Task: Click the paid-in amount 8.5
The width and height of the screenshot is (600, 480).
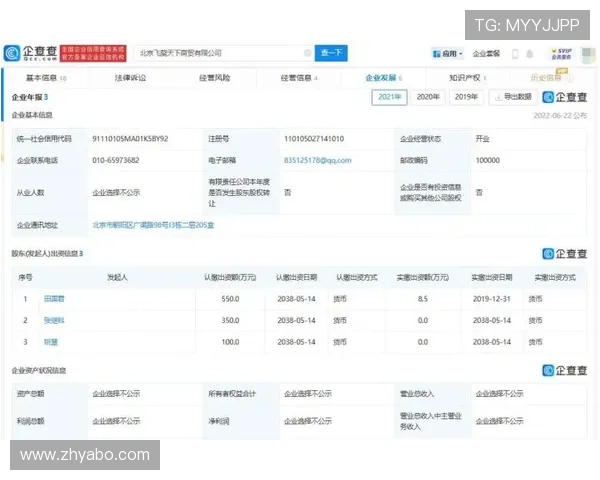Action: (x=423, y=299)
